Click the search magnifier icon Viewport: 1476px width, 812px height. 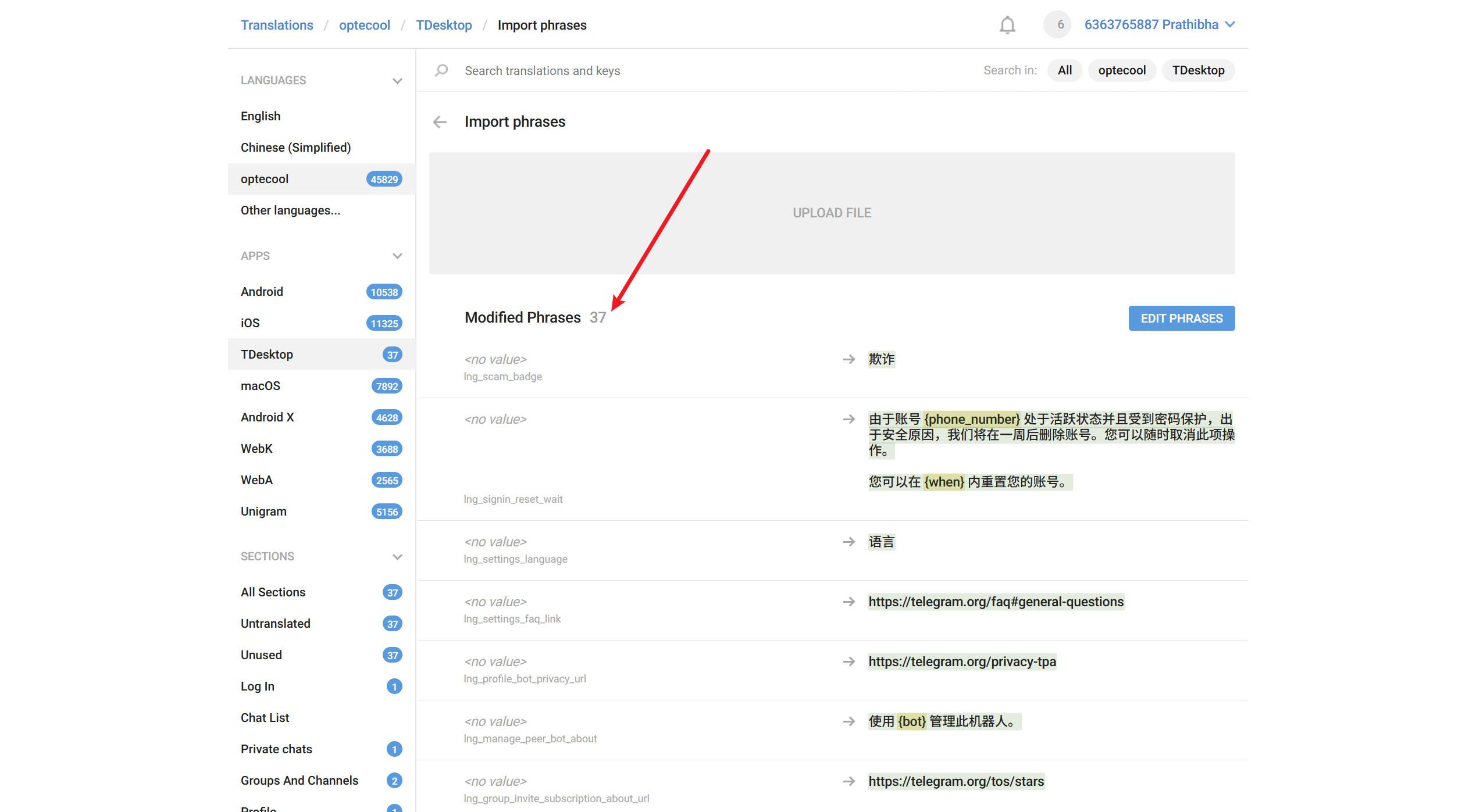click(x=441, y=70)
